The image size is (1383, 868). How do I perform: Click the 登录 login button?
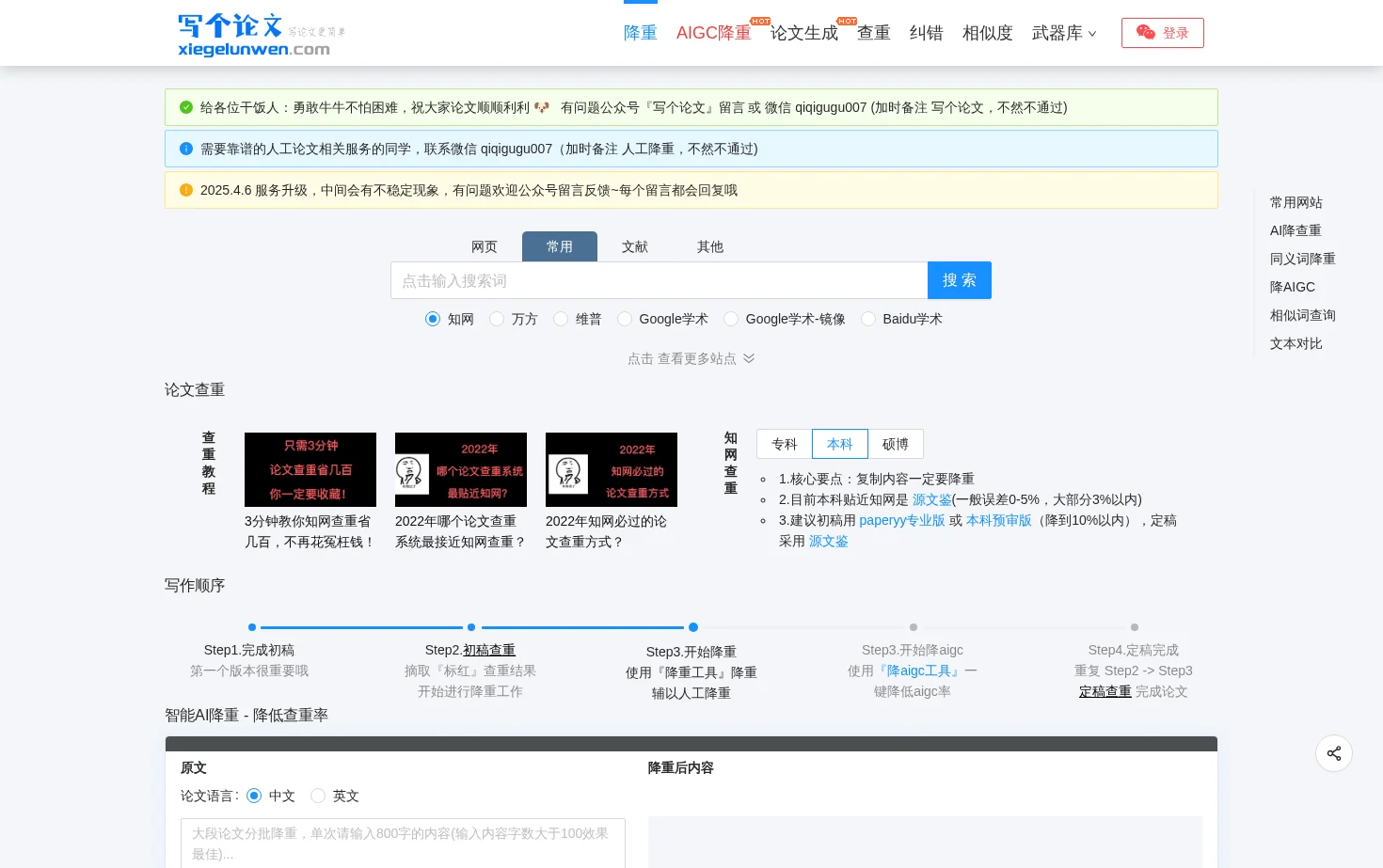[1162, 33]
